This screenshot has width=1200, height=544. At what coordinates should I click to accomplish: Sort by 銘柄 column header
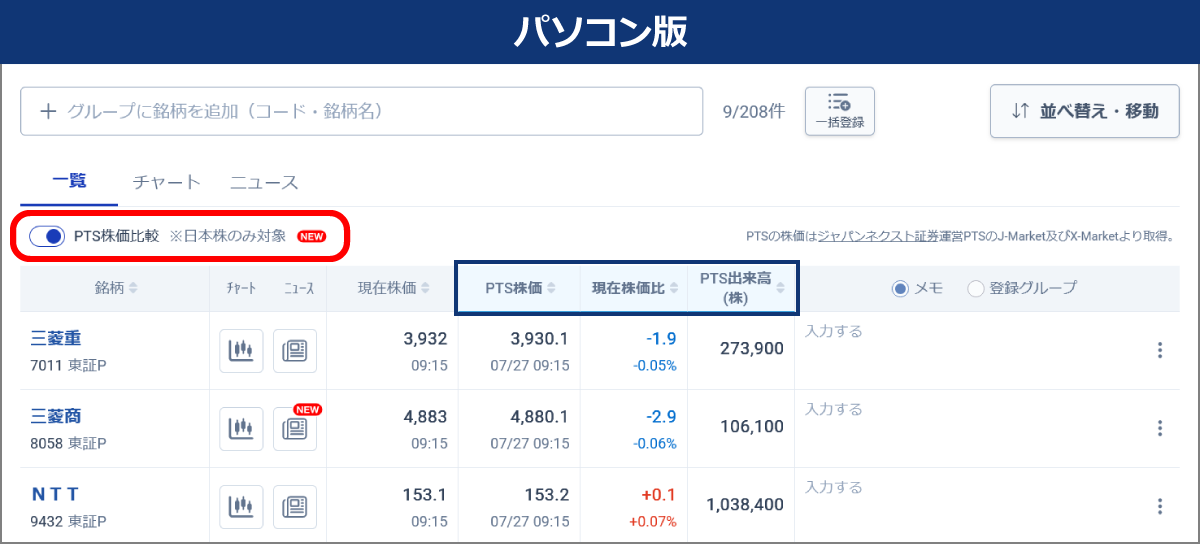[x=116, y=288]
